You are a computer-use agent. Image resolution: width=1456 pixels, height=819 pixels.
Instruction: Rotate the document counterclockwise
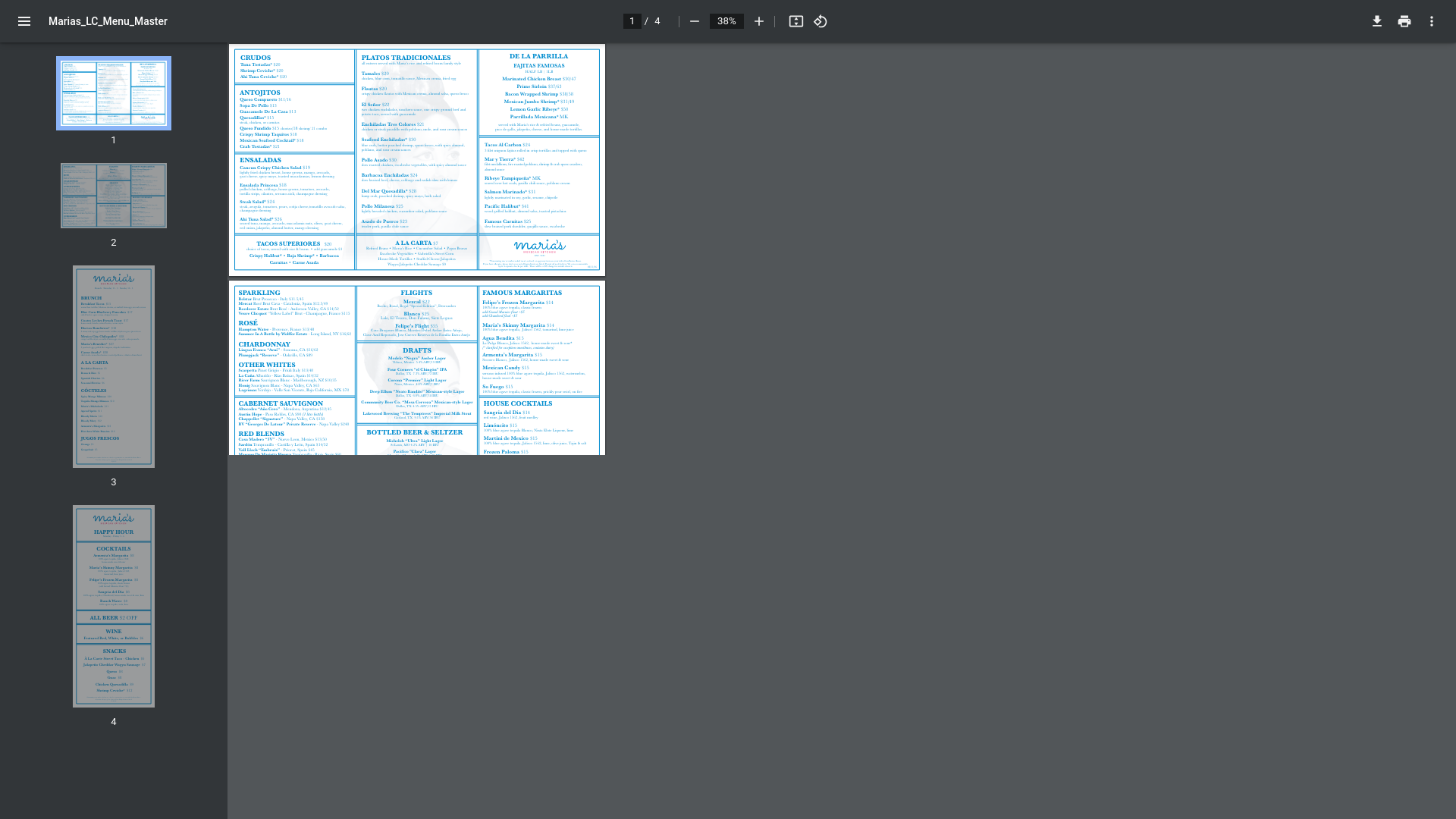(x=821, y=21)
